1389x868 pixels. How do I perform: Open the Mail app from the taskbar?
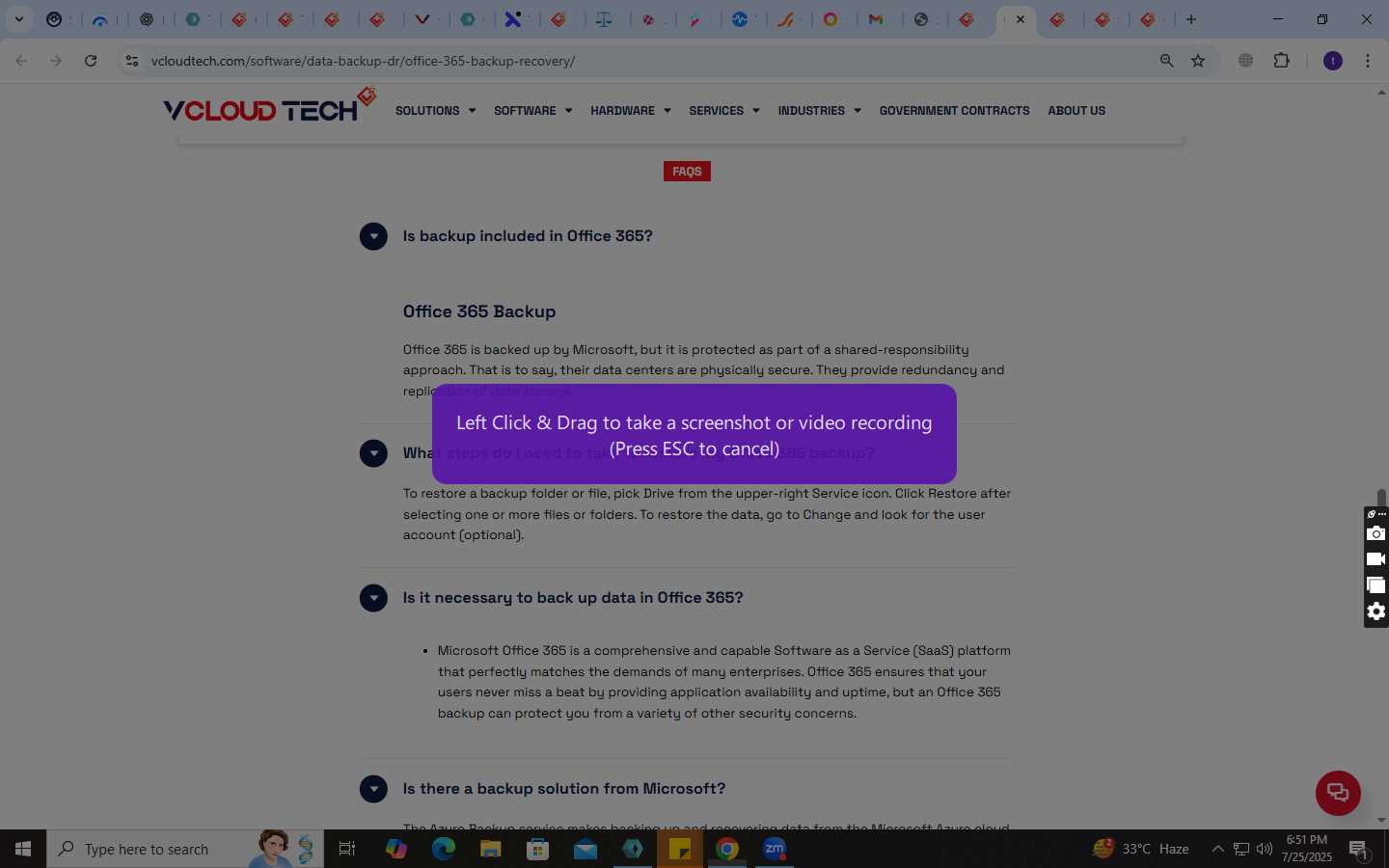point(585,849)
